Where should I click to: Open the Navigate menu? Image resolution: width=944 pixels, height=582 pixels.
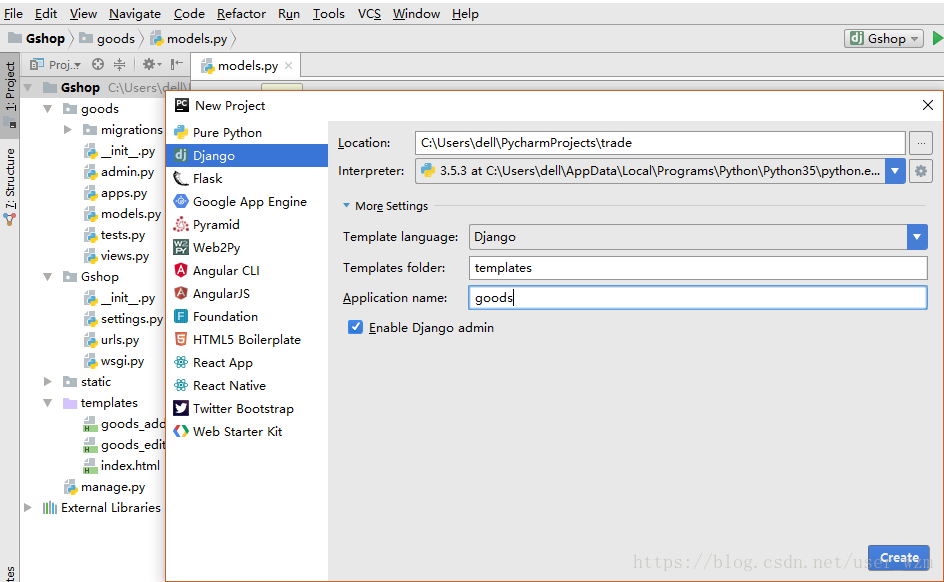click(135, 13)
